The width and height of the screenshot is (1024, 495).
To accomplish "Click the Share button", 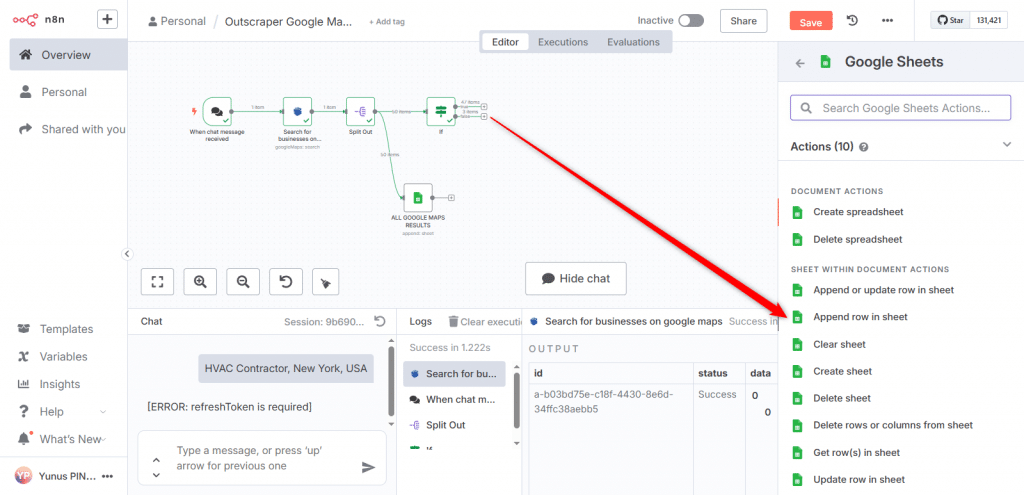I will click(x=743, y=21).
